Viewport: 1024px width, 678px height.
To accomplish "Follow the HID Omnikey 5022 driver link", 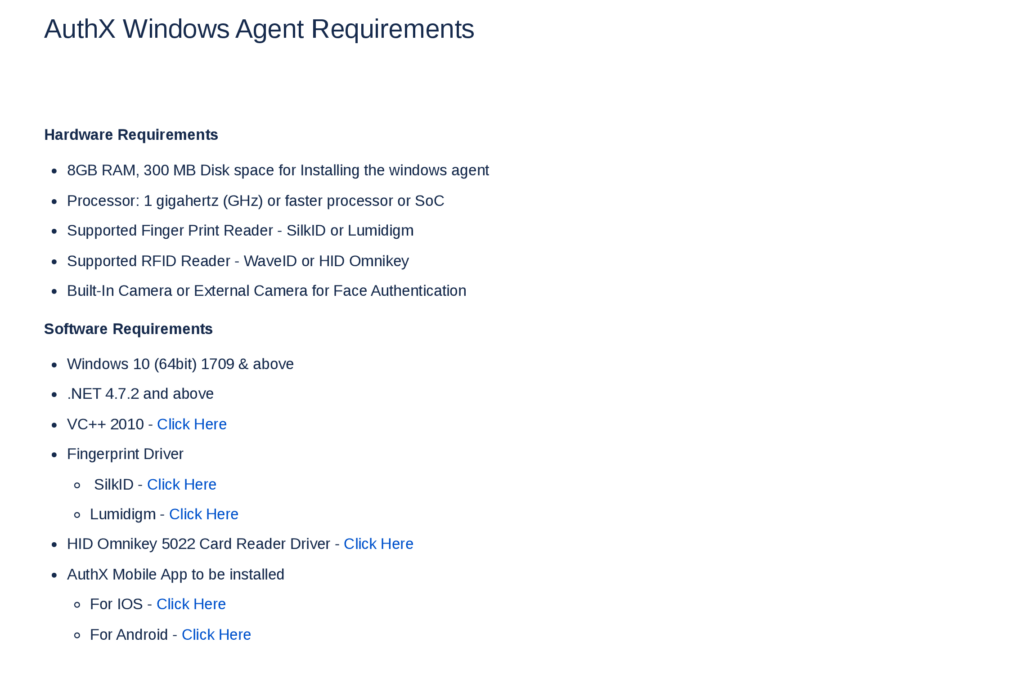I will tap(378, 544).
